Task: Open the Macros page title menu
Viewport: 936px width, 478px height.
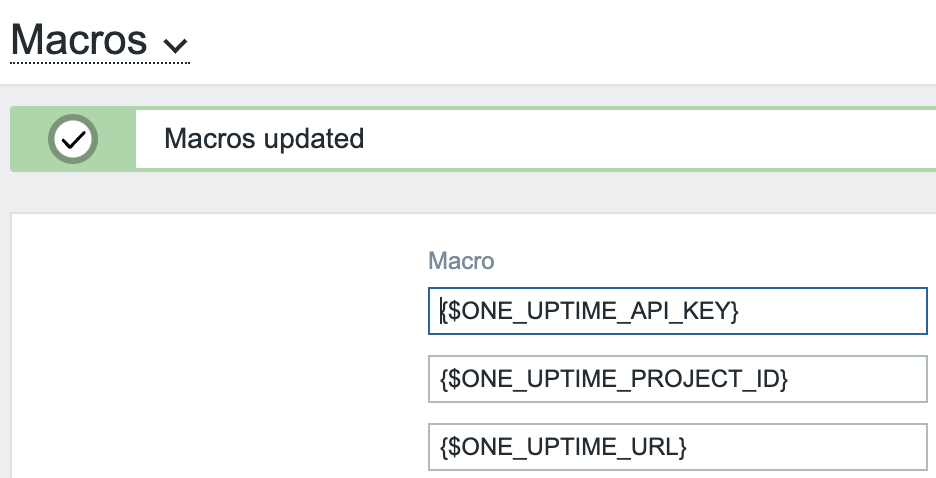Action: 99,41
